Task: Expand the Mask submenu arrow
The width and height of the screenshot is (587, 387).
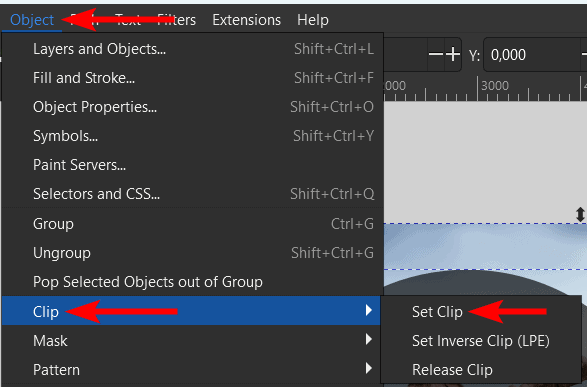Action: click(369, 339)
